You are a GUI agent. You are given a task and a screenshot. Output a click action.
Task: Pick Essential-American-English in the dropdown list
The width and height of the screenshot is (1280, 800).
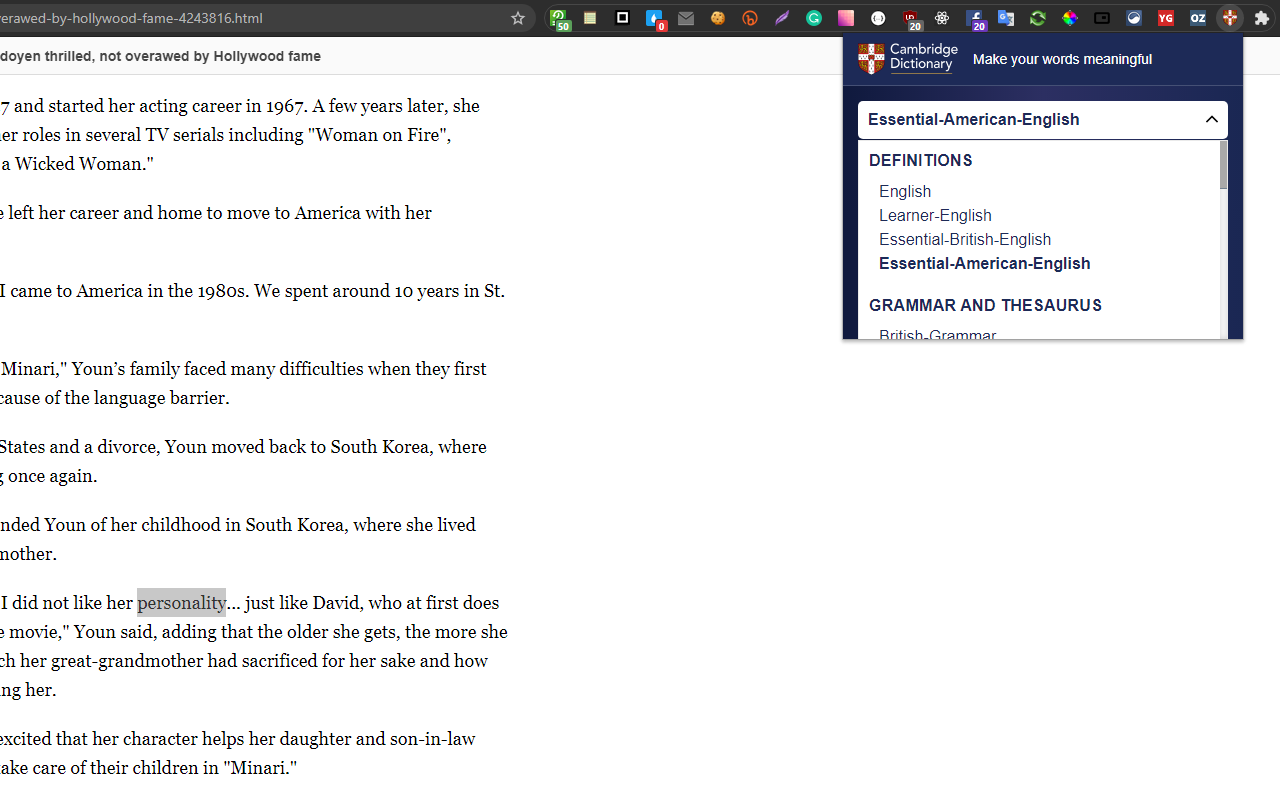(x=984, y=263)
